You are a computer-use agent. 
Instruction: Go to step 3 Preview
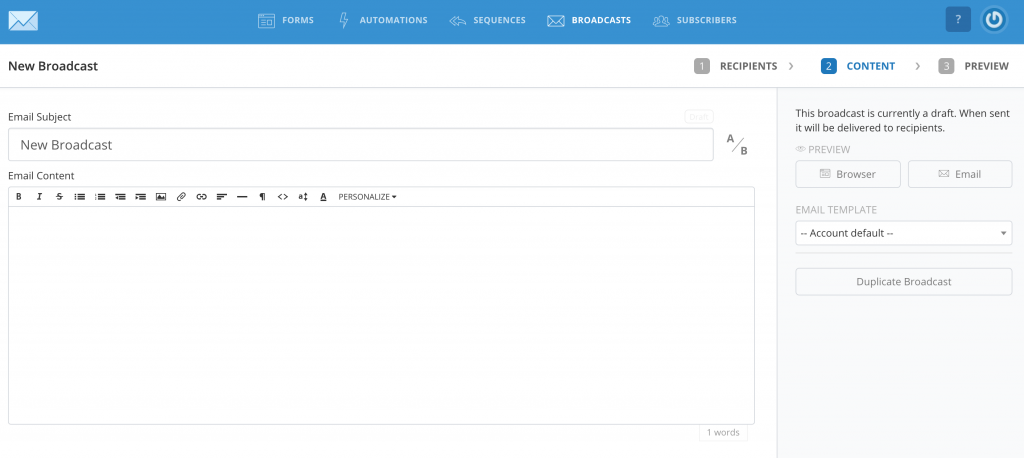pyautogui.click(x=973, y=66)
